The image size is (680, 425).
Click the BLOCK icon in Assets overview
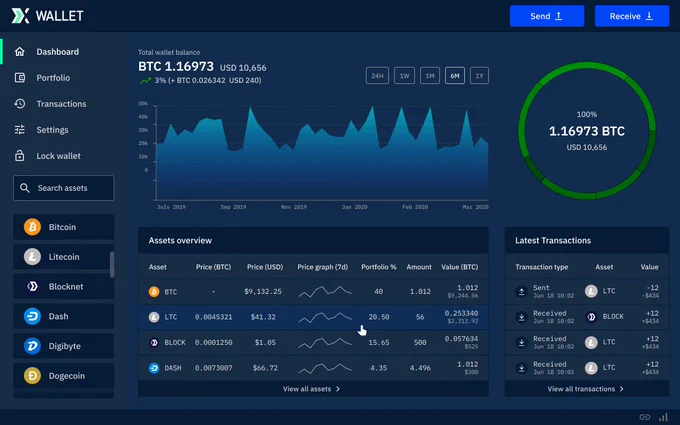154,343
